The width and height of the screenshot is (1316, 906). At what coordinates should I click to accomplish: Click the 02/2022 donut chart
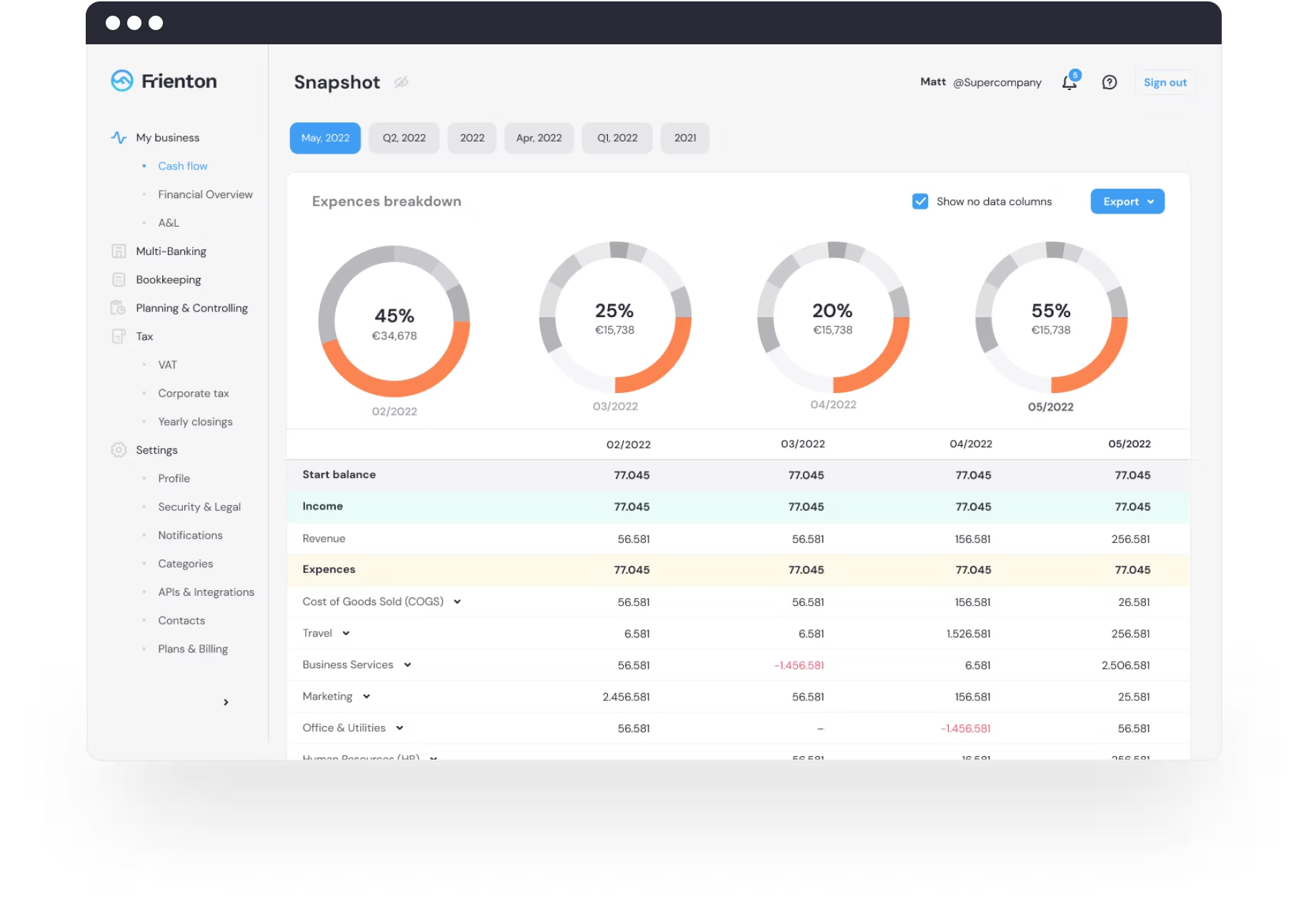tap(394, 322)
